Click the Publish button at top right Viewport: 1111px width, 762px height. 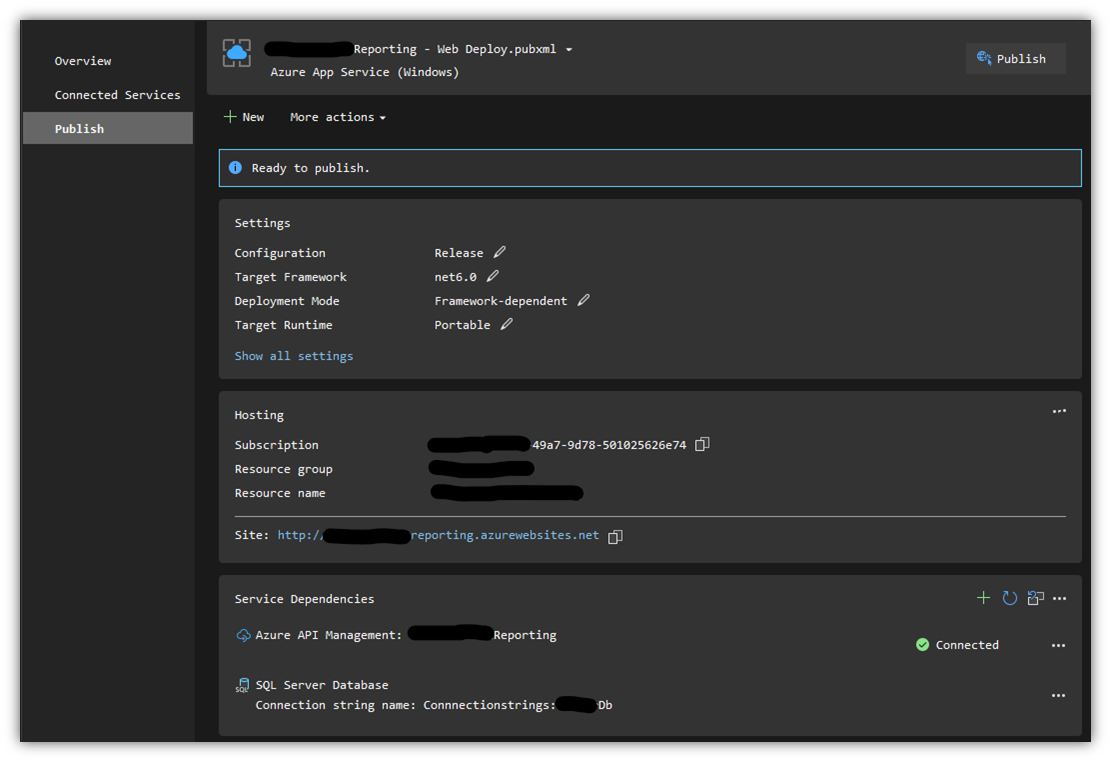click(1015, 59)
